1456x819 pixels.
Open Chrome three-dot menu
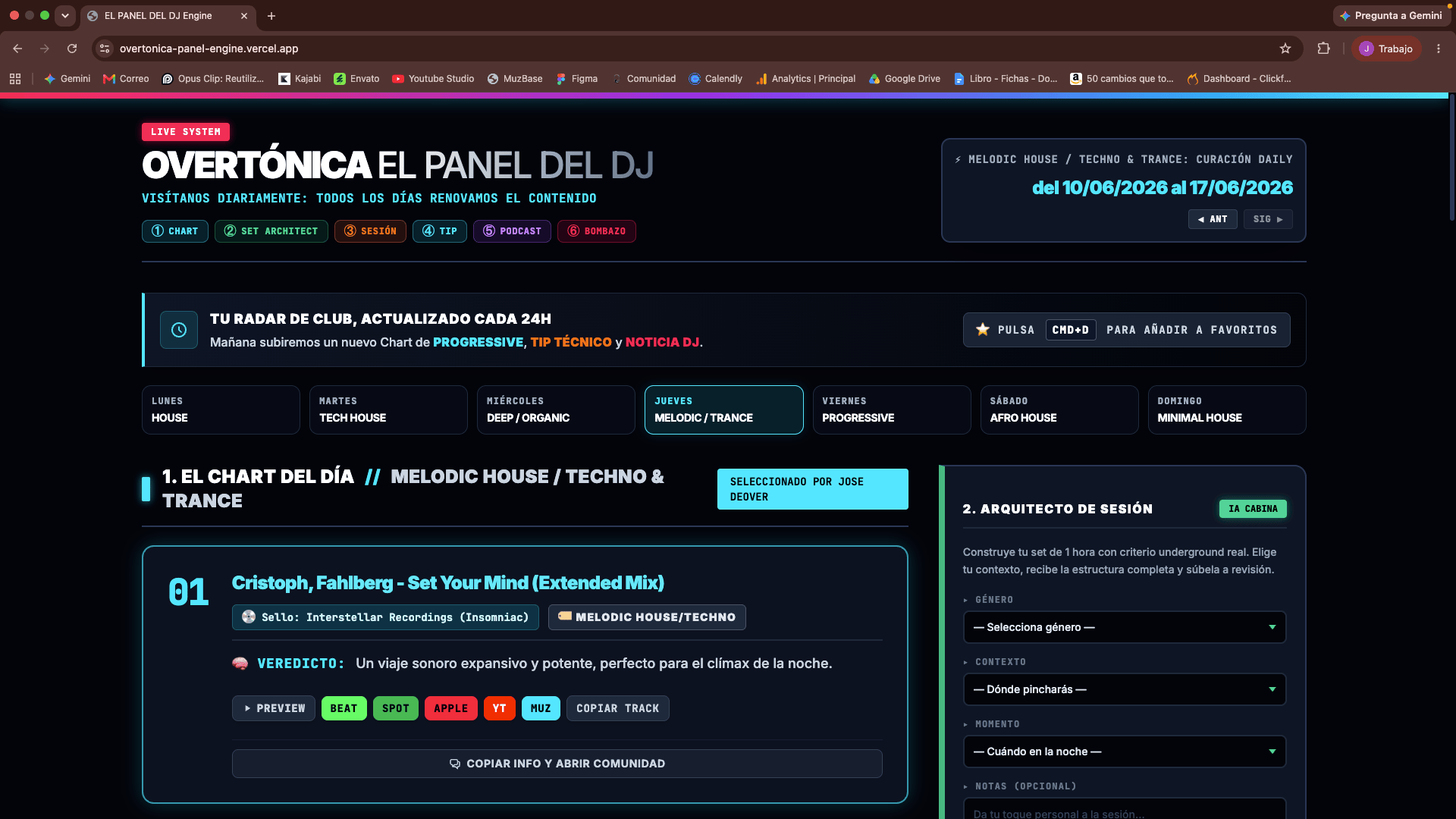pos(1439,49)
